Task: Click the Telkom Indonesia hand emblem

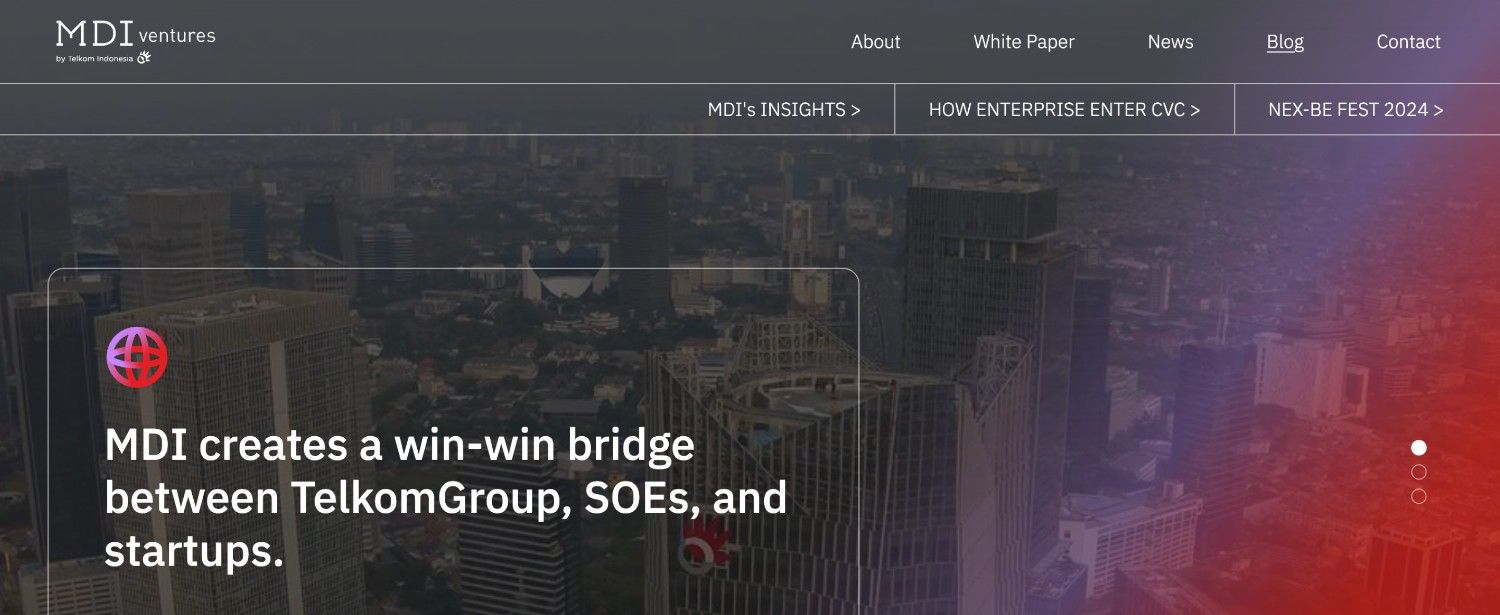Action: coord(144,58)
